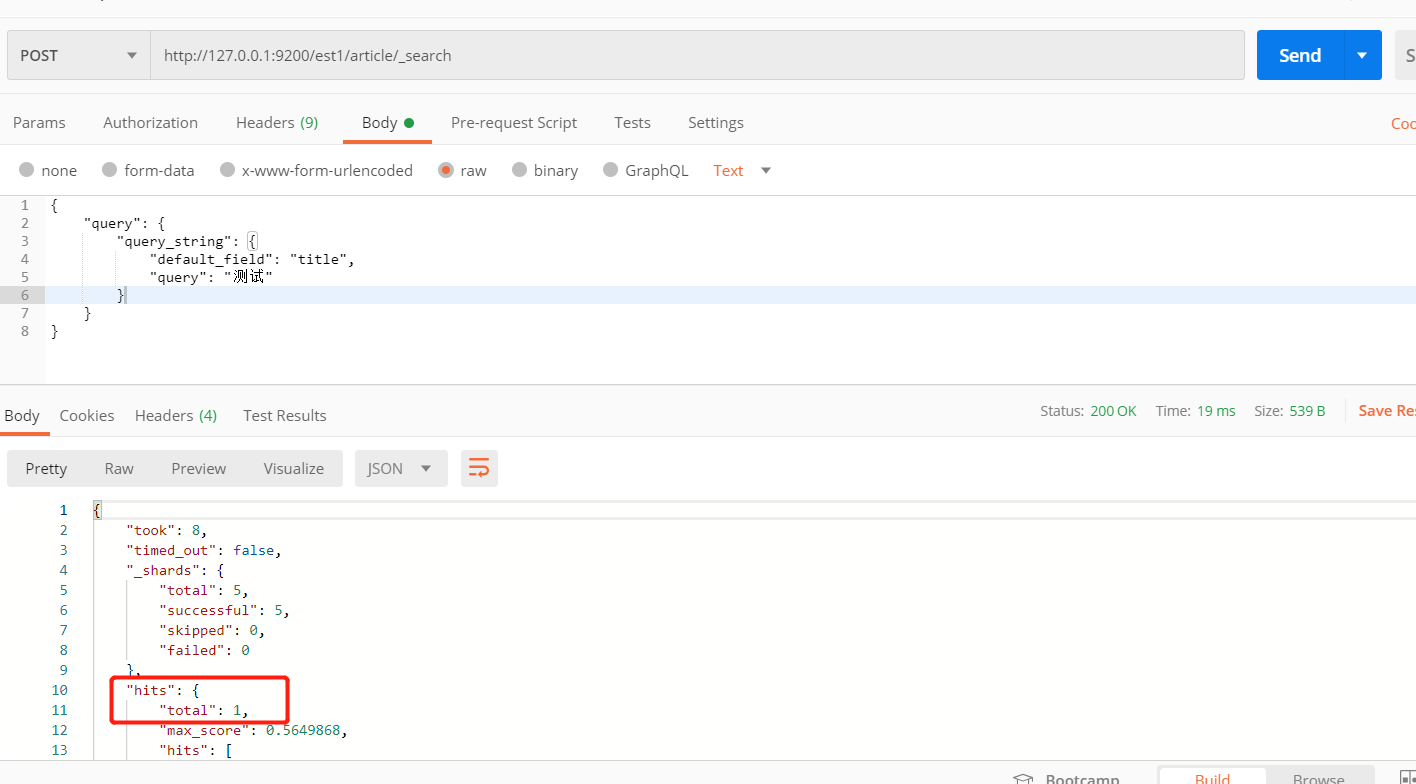Open the response Headers (4) tab
Viewport: 1416px width, 784px height.
tap(176, 415)
